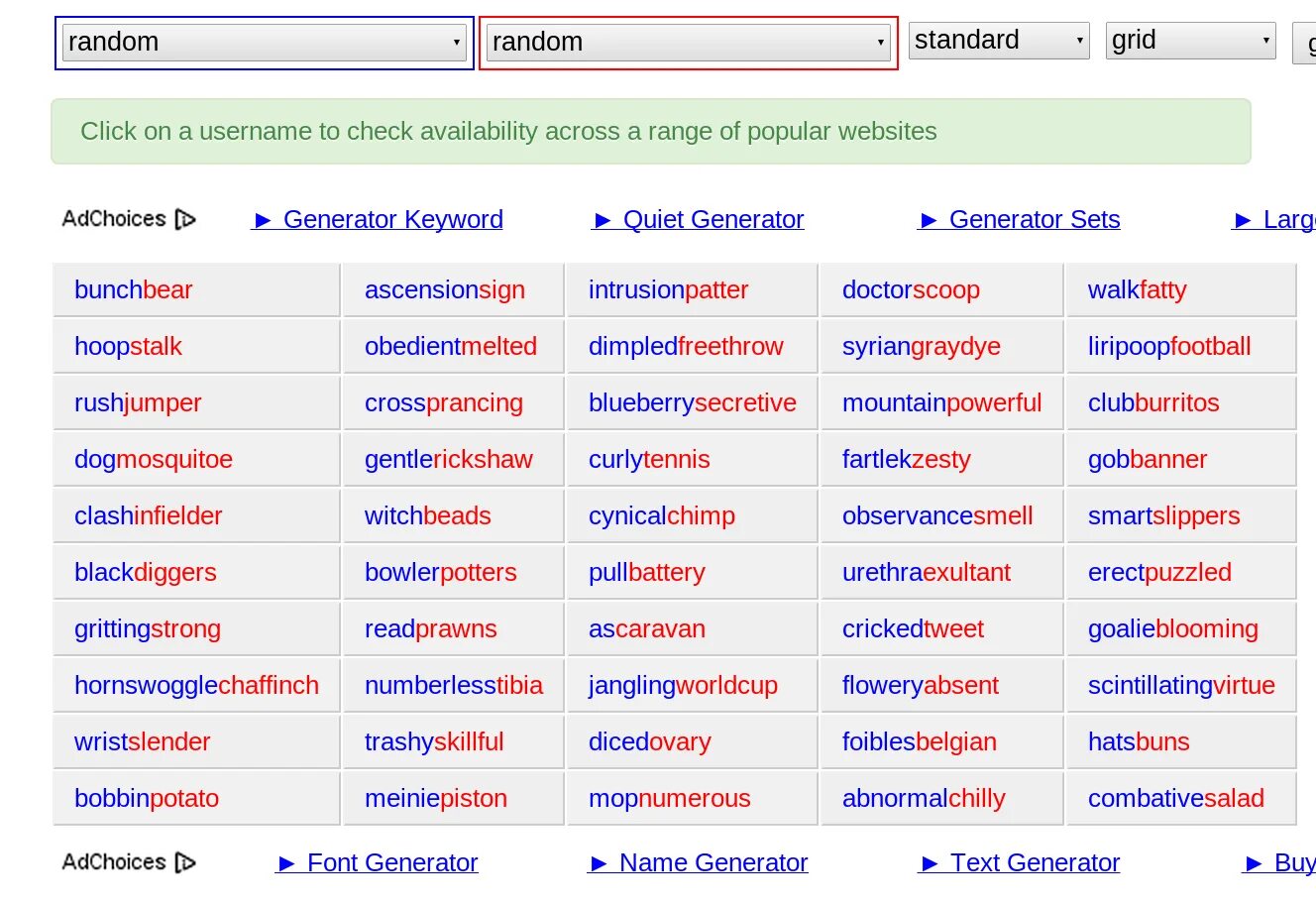Follow the Name Generator link
Viewport: 1316px width, 904px height.
[x=713, y=862]
